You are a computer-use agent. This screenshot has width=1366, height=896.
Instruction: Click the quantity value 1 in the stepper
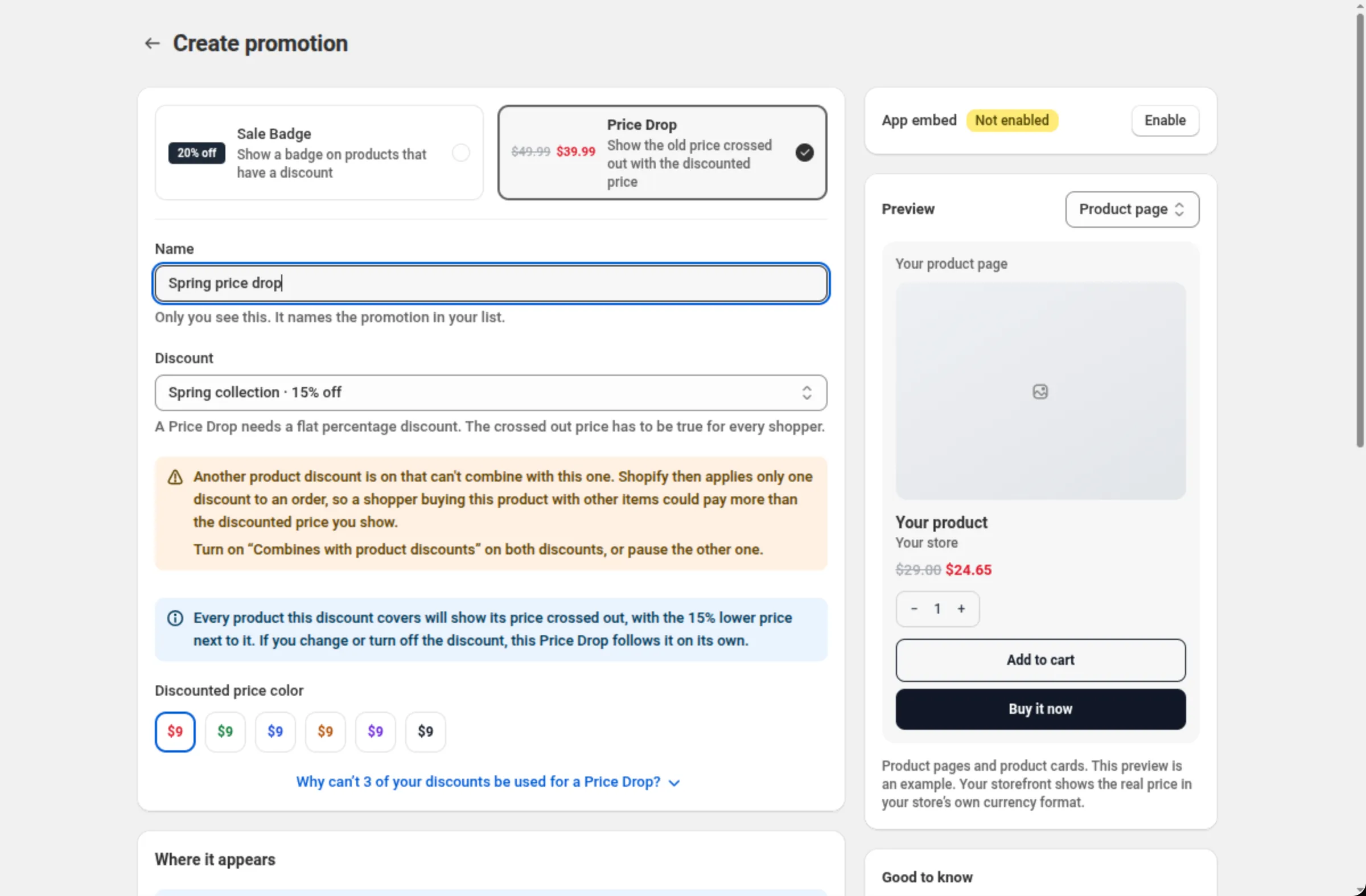point(937,609)
